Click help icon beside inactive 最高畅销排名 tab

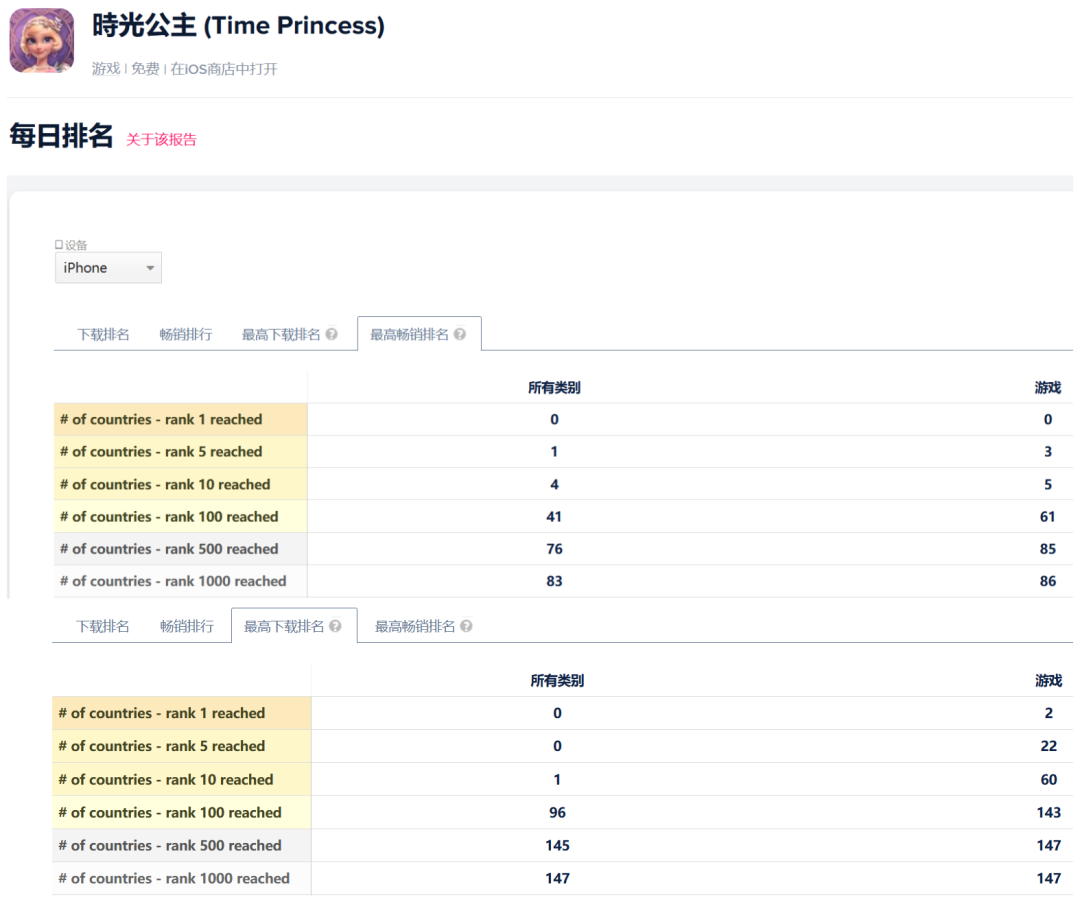click(466, 627)
